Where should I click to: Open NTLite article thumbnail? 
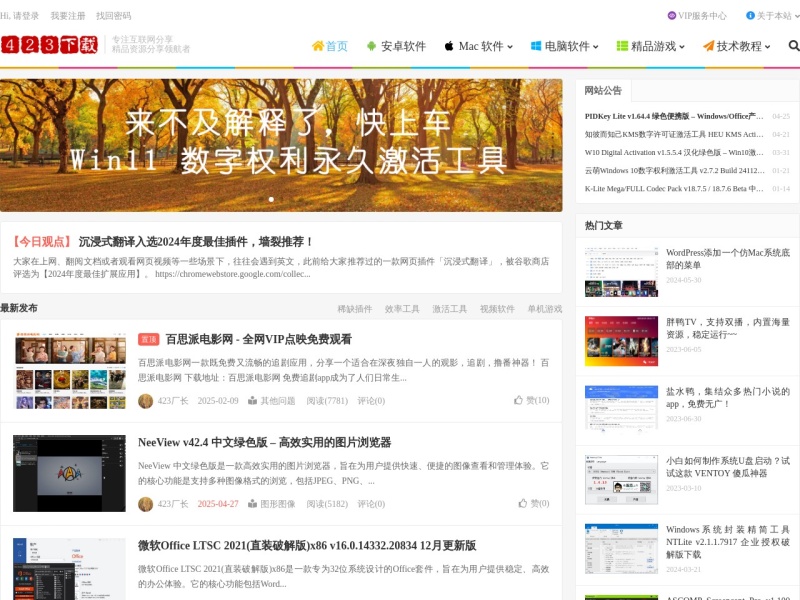621,549
